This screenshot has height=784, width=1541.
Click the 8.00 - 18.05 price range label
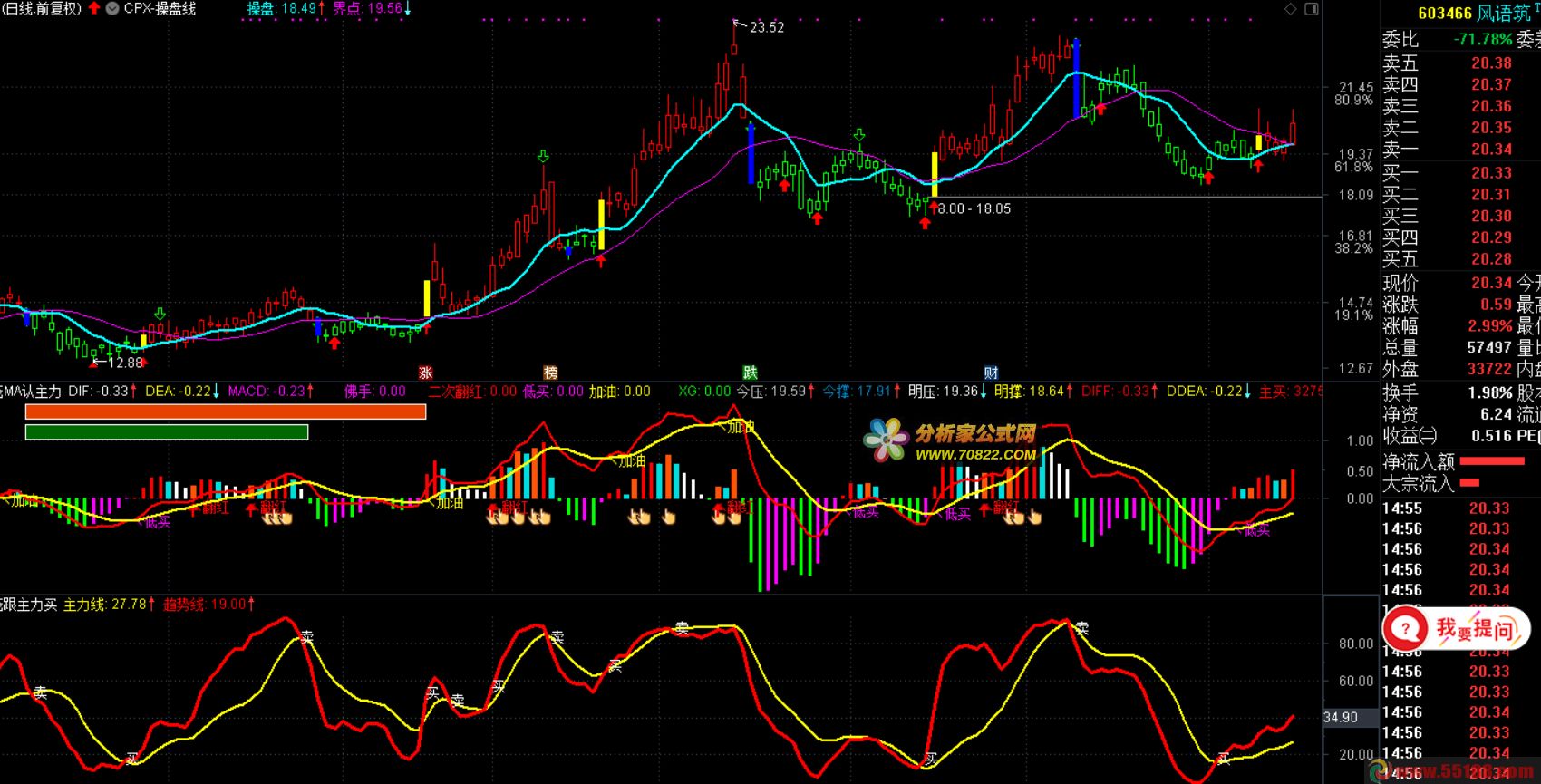(974, 208)
